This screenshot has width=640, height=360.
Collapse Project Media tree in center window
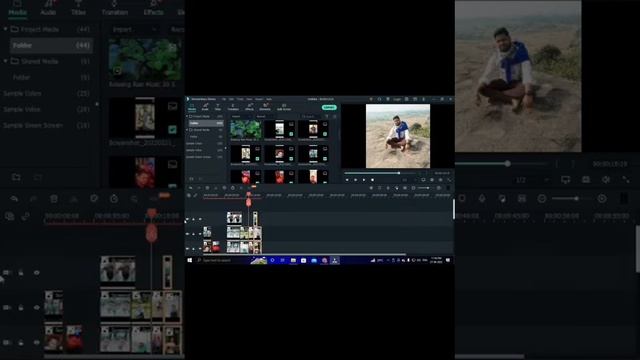(187, 116)
